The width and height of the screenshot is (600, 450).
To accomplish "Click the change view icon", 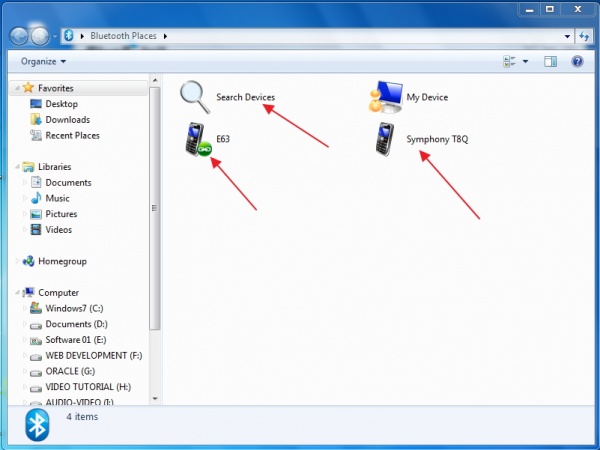I will 509,61.
